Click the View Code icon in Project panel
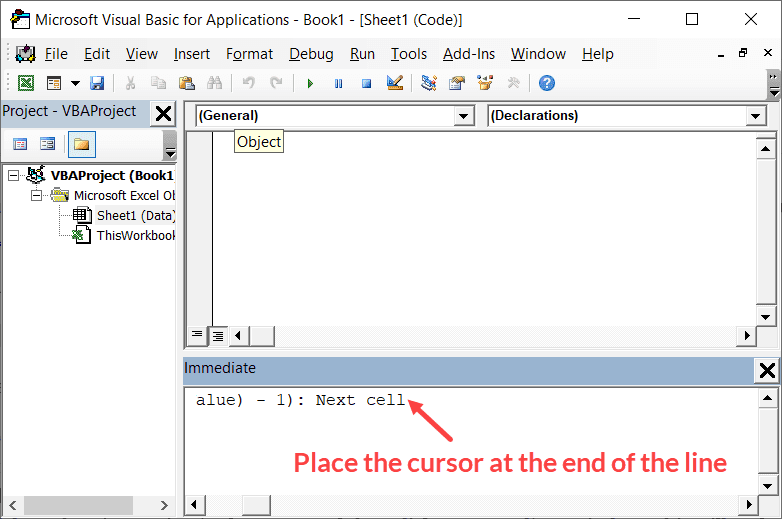Viewport: 782px width, 519px height. 20,145
